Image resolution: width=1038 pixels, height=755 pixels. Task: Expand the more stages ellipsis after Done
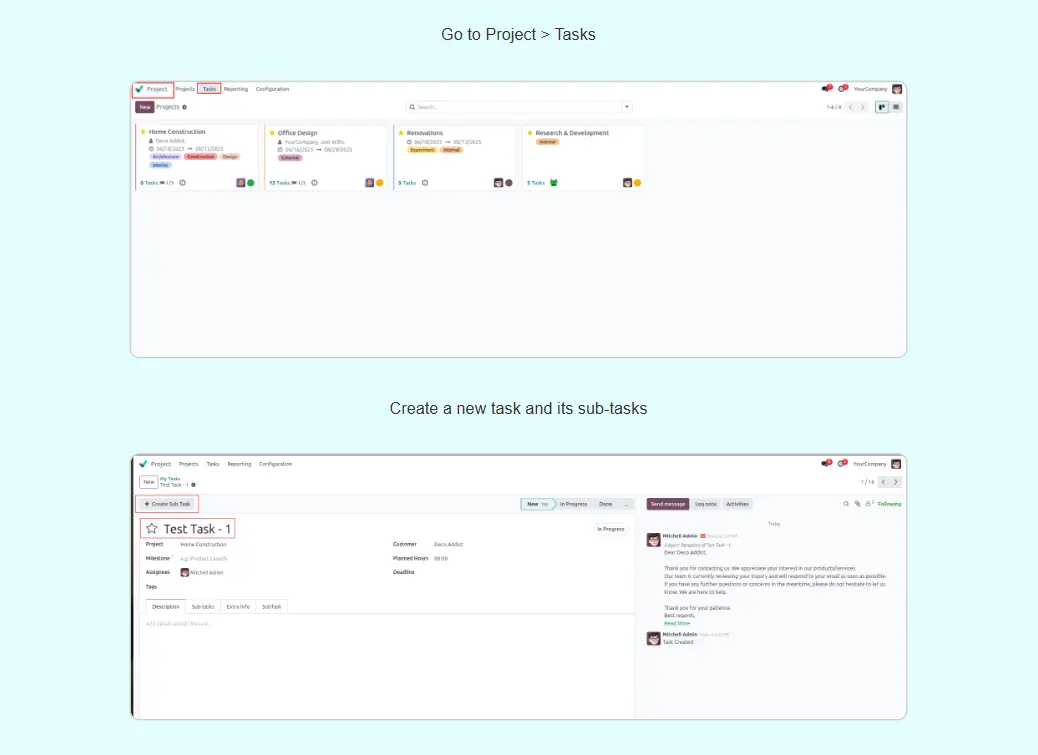tap(626, 504)
